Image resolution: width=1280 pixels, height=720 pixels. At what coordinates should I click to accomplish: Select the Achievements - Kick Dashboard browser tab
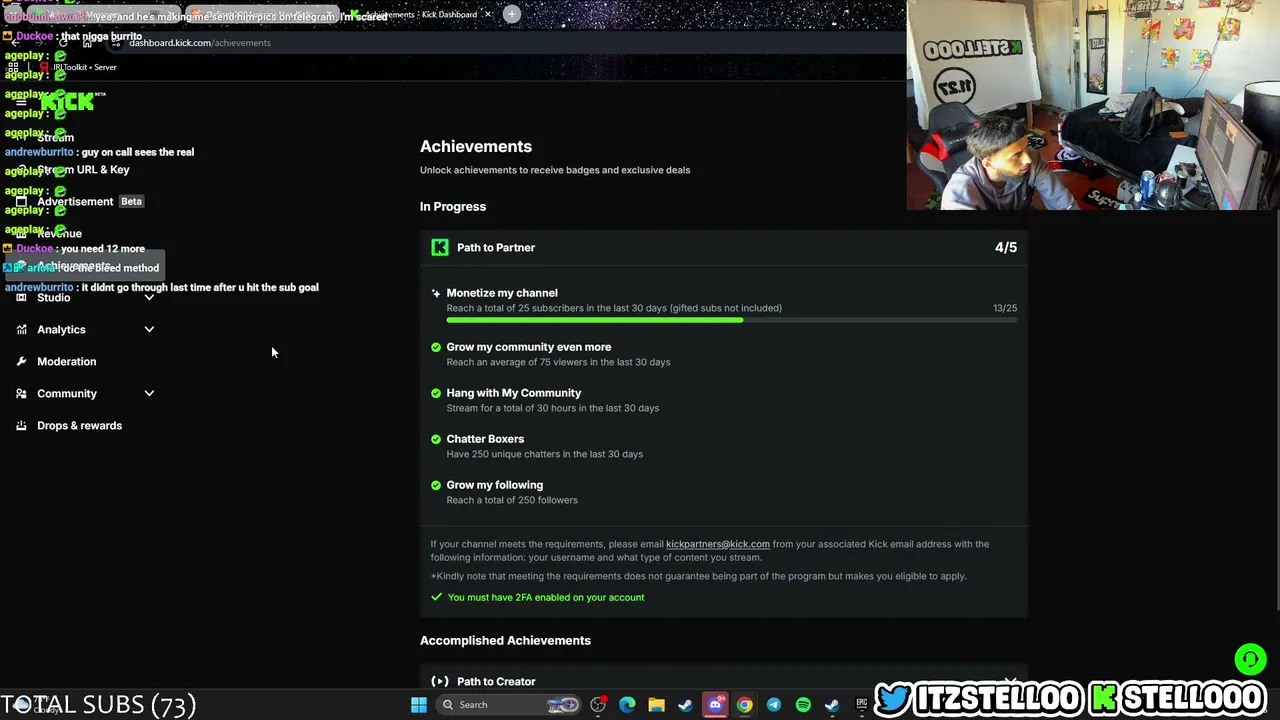click(420, 14)
